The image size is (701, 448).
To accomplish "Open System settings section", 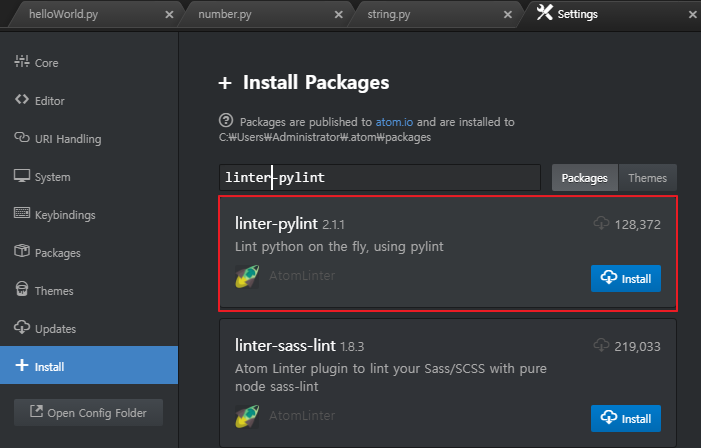I will click(89, 177).
